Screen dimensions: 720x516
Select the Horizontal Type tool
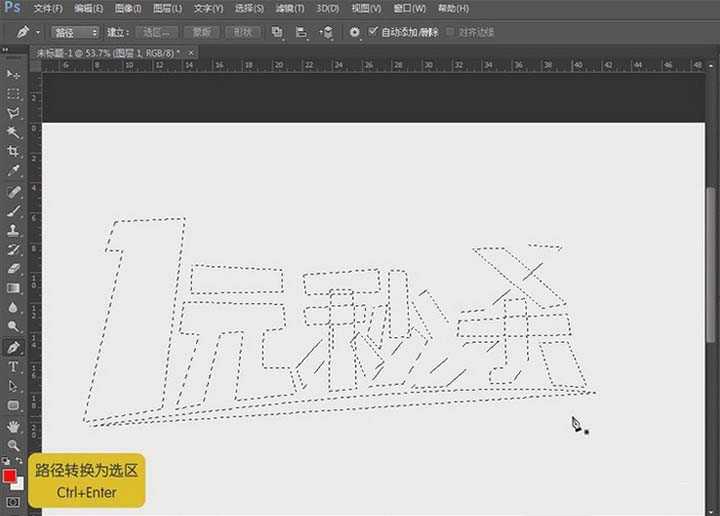click(13, 367)
